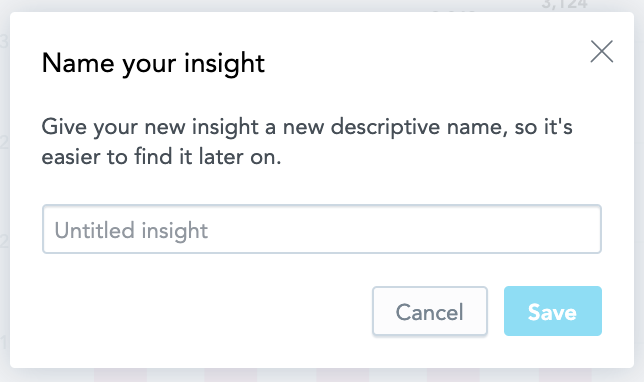Image resolution: width=644 pixels, height=382 pixels.
Task: Click the Untitled insight name field
Action: [322, 229]
